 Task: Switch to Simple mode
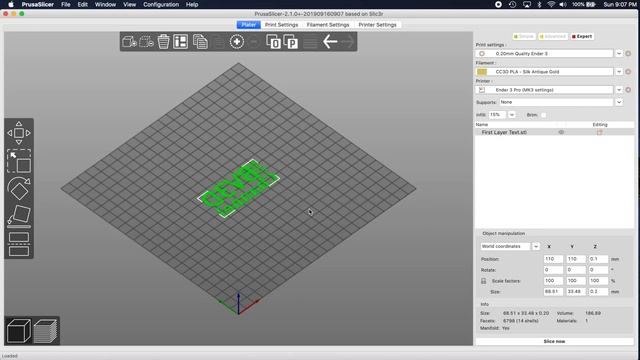(x=524, y=36)
